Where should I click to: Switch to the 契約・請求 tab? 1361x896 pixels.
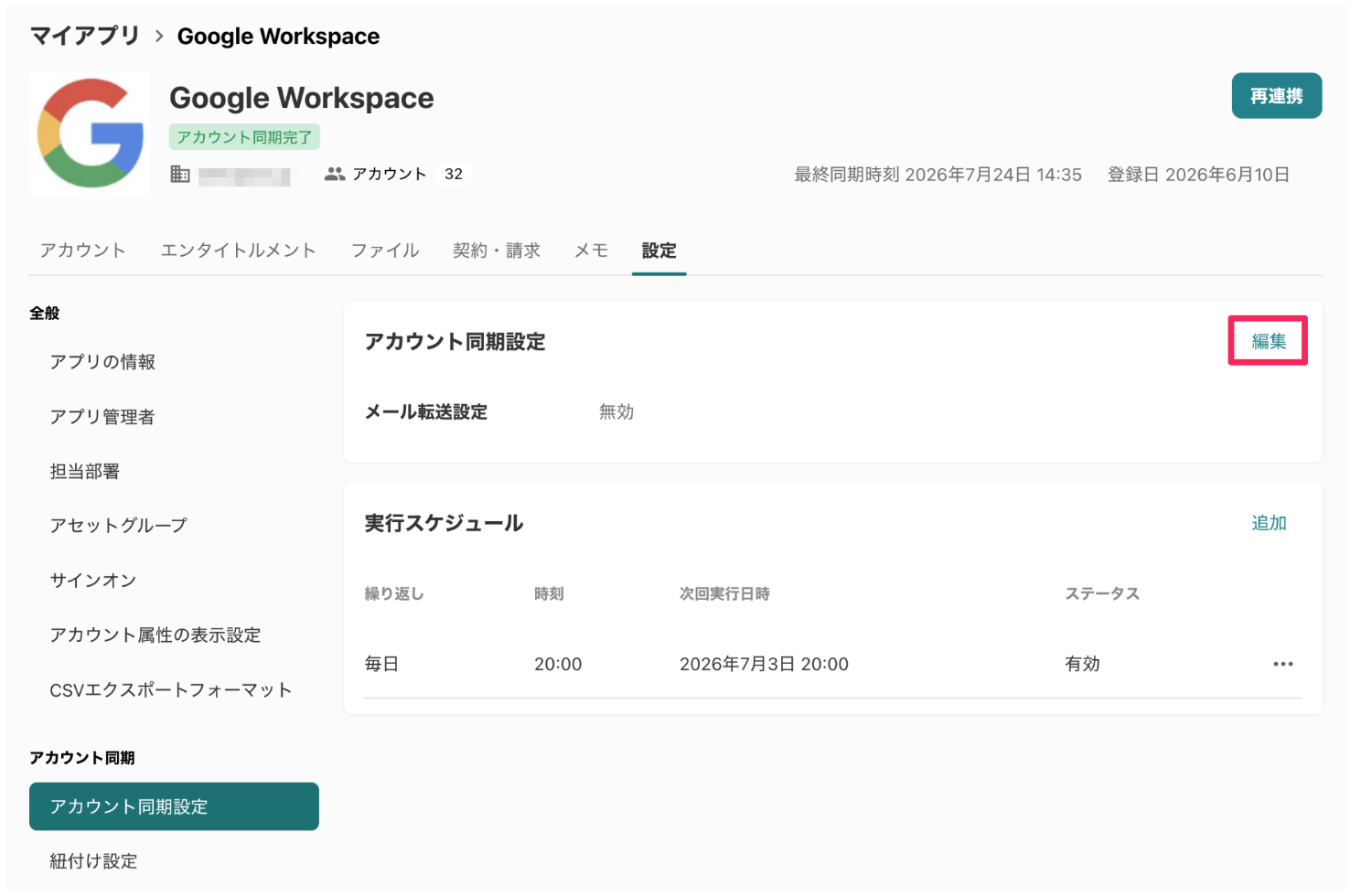497,251
